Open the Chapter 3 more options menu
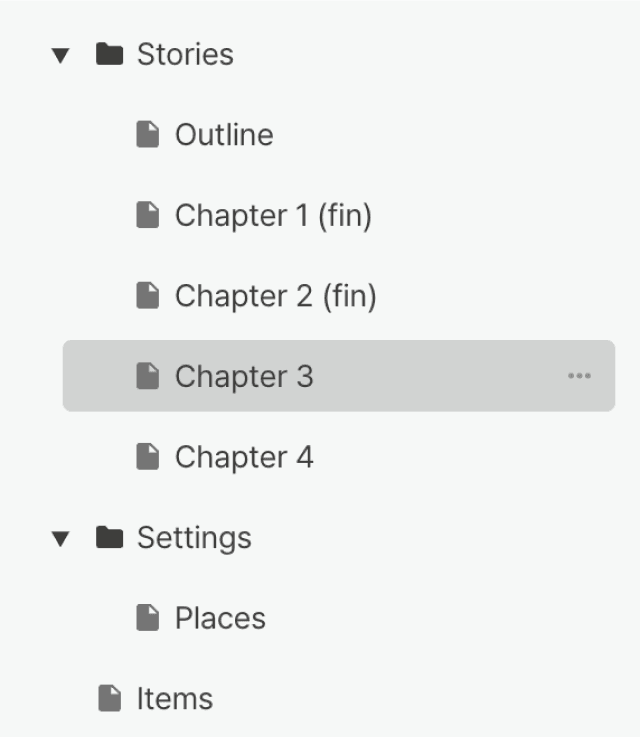The width and height of the screenshot is (640, 737). (579, 376)
